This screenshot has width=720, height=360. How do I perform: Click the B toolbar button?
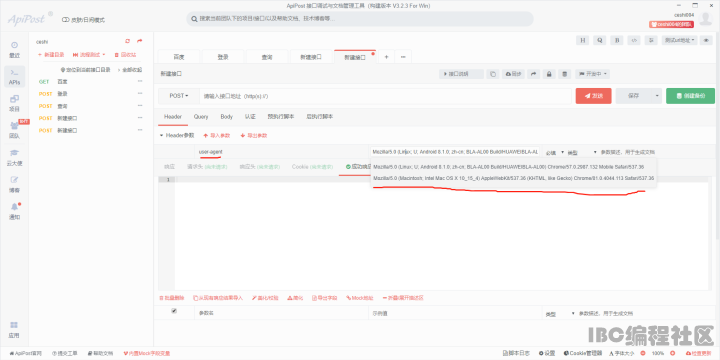coord(617,40)
